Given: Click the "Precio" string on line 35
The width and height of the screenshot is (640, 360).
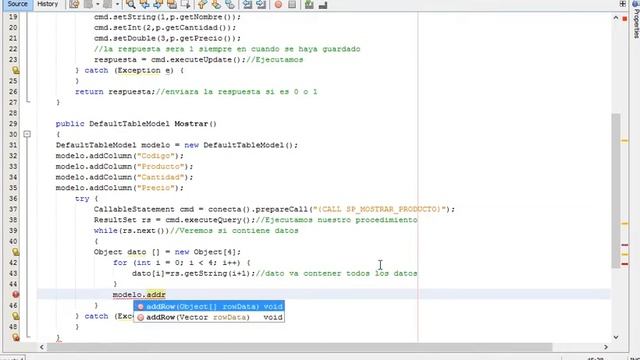Looking at the screenshot, I should pos(156,188).
